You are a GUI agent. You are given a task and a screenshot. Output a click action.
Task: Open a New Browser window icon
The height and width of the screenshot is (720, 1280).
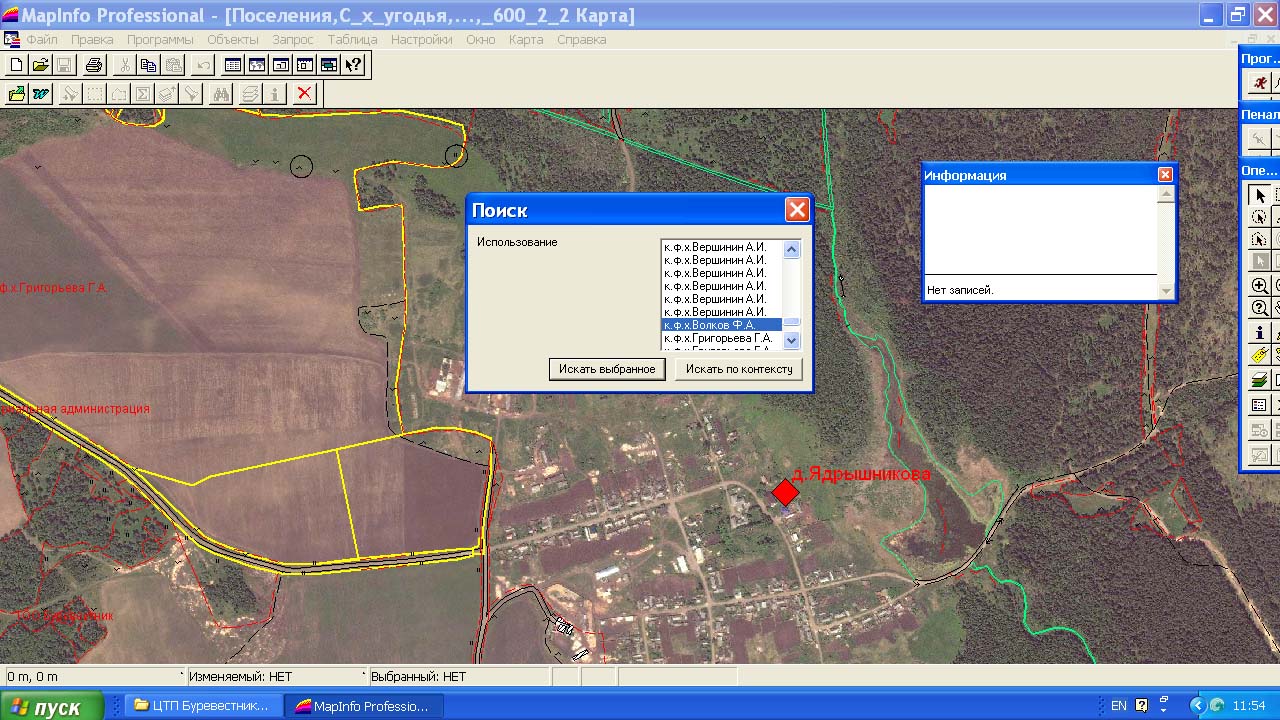(x=233, y=66)
